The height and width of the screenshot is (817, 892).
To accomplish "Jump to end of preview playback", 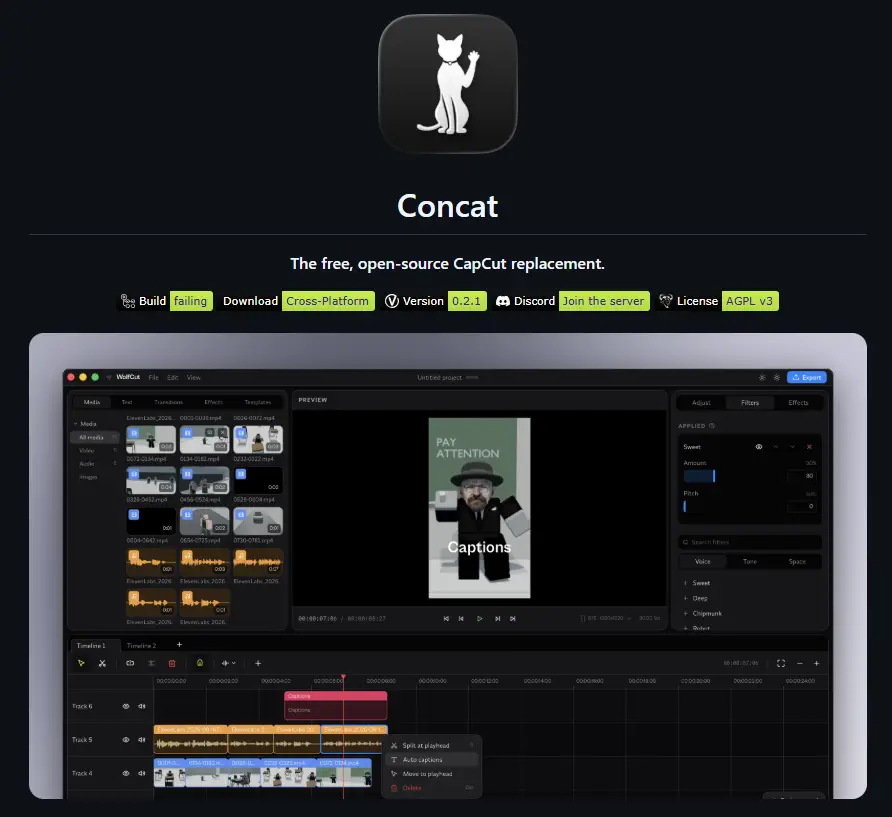I will tap(513, 618).
